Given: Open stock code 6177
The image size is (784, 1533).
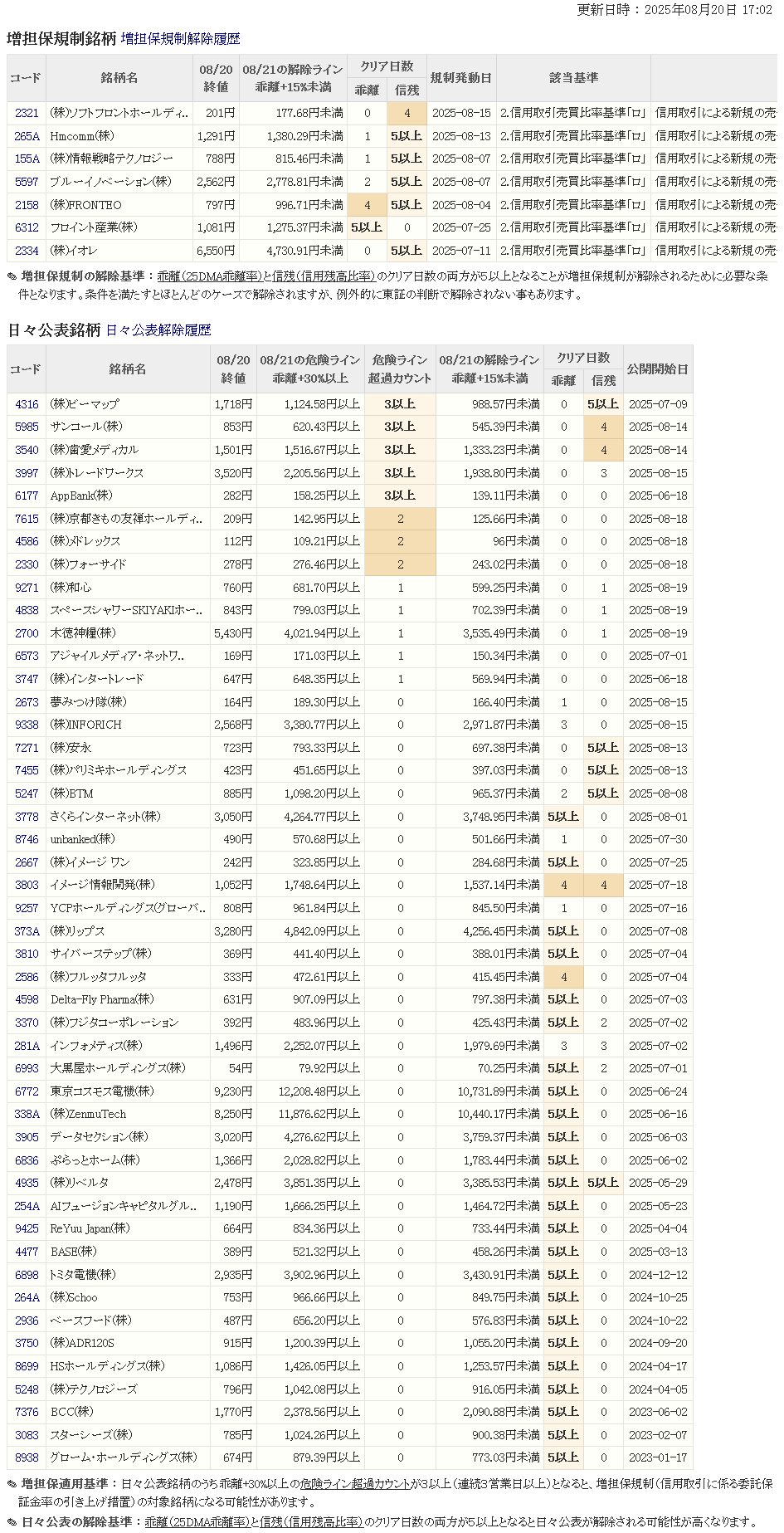Looking at the screenshot, I should (x=27, y=496).
